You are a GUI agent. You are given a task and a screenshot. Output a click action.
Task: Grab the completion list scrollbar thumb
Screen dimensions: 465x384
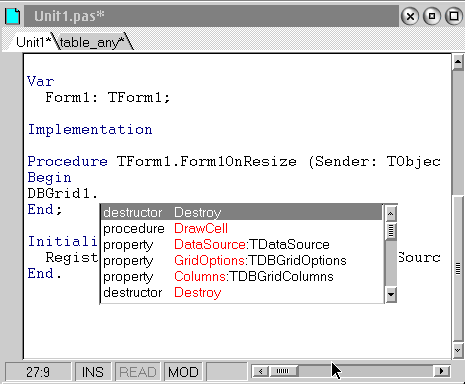pos(391,231)
